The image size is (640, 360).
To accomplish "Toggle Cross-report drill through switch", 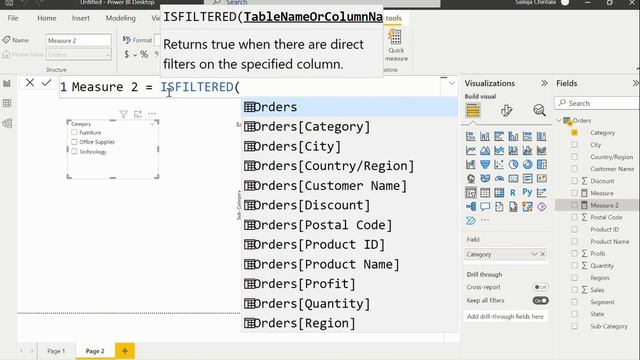I will (540, 287).
